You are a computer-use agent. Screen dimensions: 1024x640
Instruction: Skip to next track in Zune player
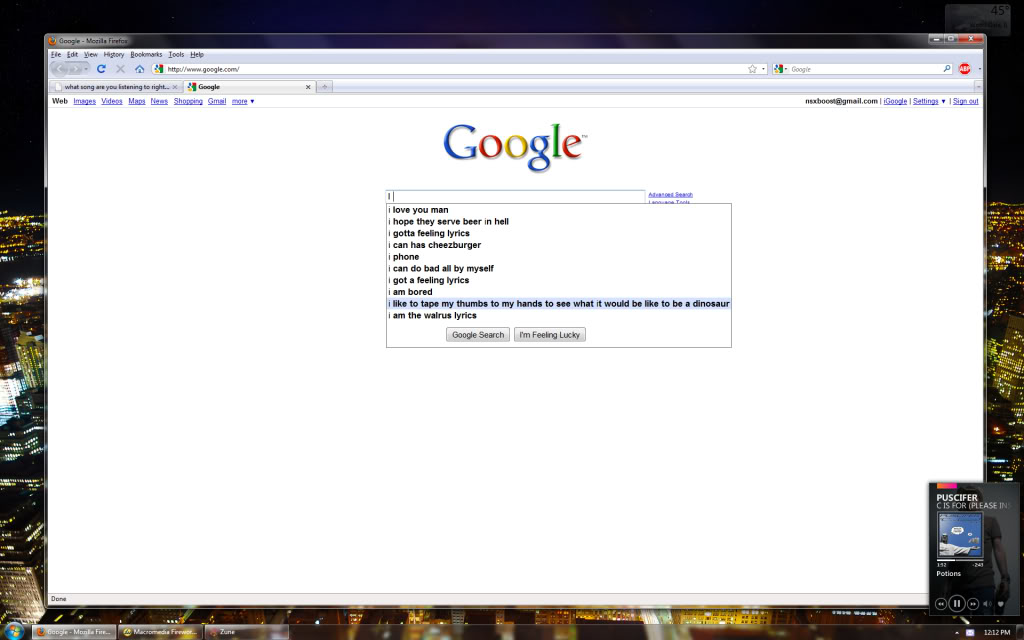point(973,604)
